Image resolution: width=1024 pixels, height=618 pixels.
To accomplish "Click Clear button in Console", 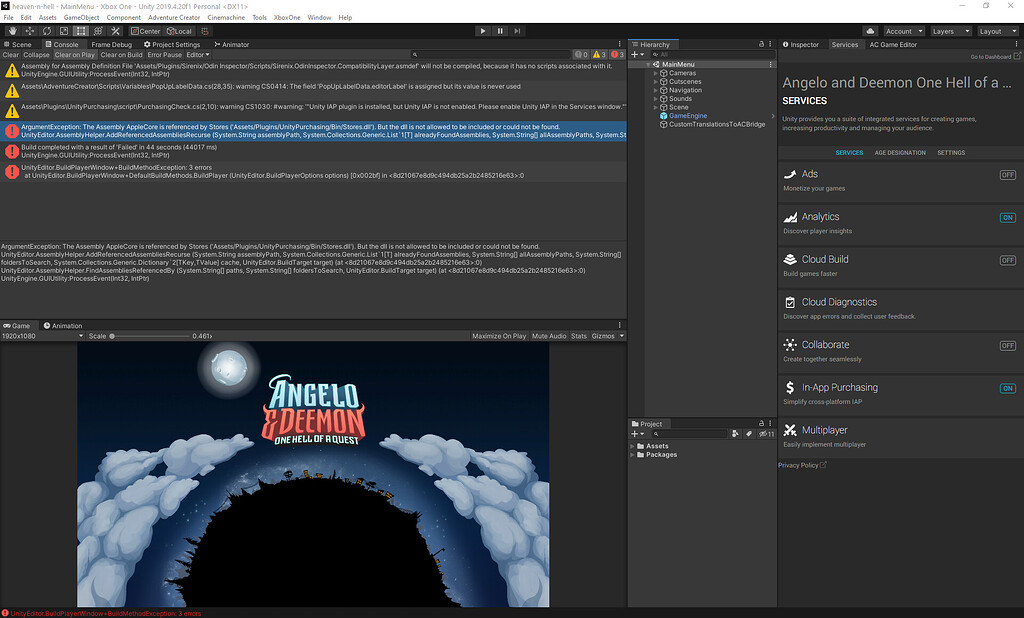I will click(10, 55).
